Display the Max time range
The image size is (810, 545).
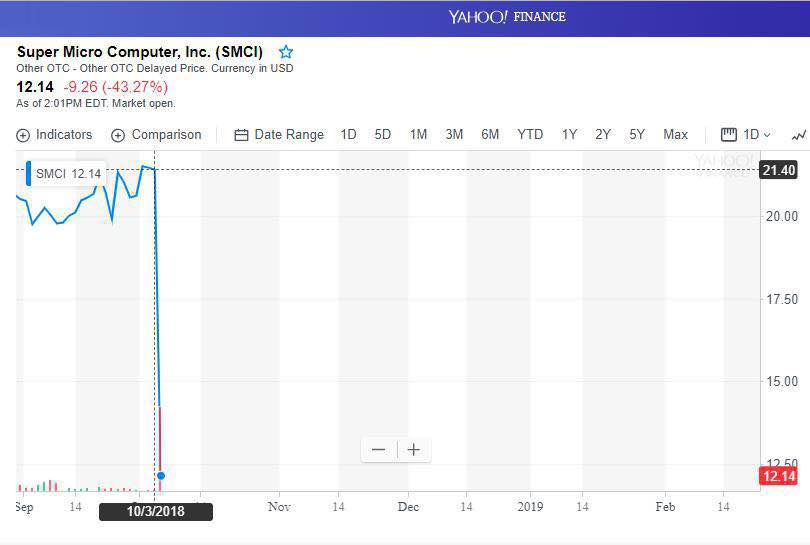click(675, 135)
